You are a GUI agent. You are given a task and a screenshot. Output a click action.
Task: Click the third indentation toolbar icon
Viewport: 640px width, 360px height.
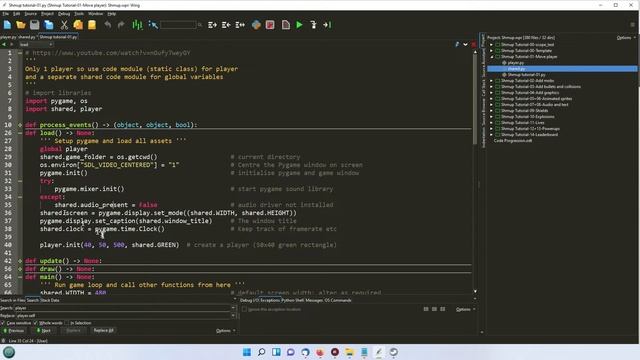tap(240, 25)
